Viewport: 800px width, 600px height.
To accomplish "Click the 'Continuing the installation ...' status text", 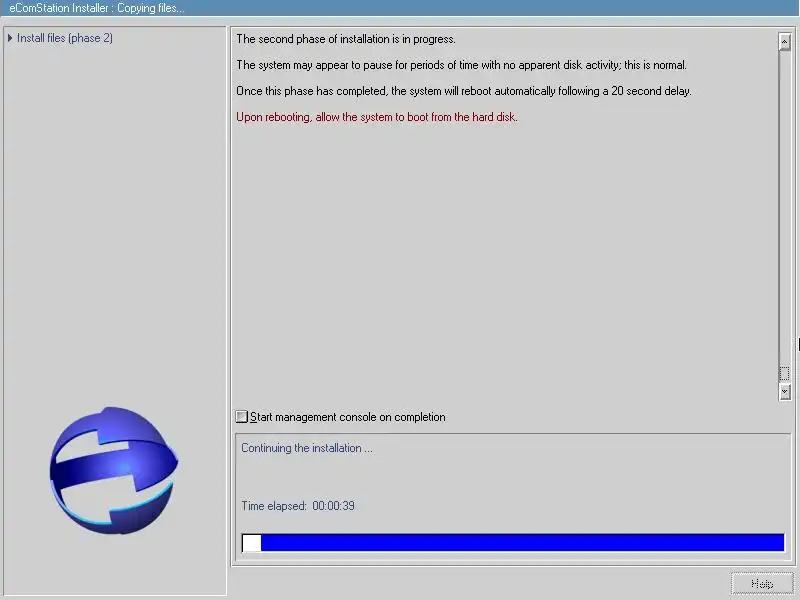I will coord(307,448).
